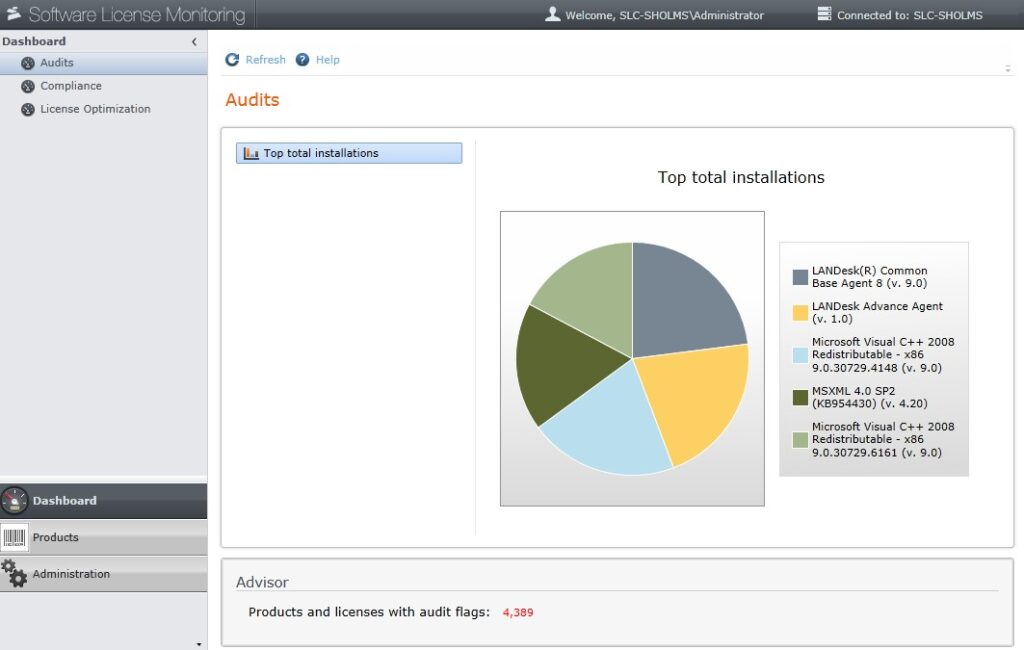Click the gray LANDesk Common Base Agent legend swatch
Image resolution: width=1024 pixels, height=650 pixels.
tap(800, 277)
